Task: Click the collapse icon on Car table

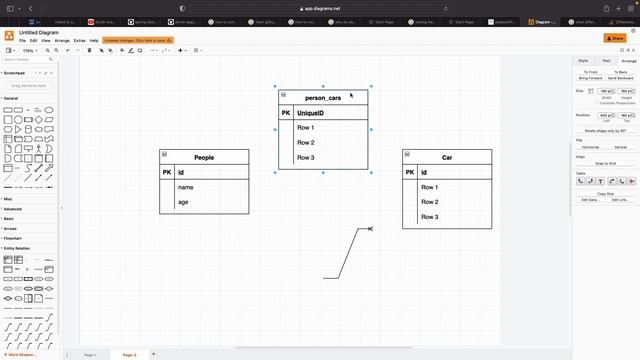Action: (407, 154)
